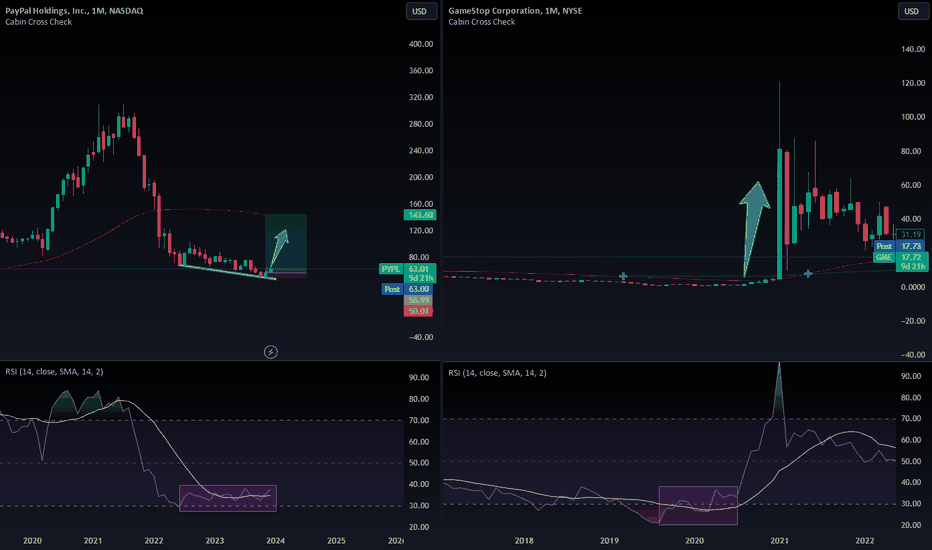The width and height of the screenshot is (932, 550).
Task: Click the GME 17.72 price tag
Action: point(900,257)
